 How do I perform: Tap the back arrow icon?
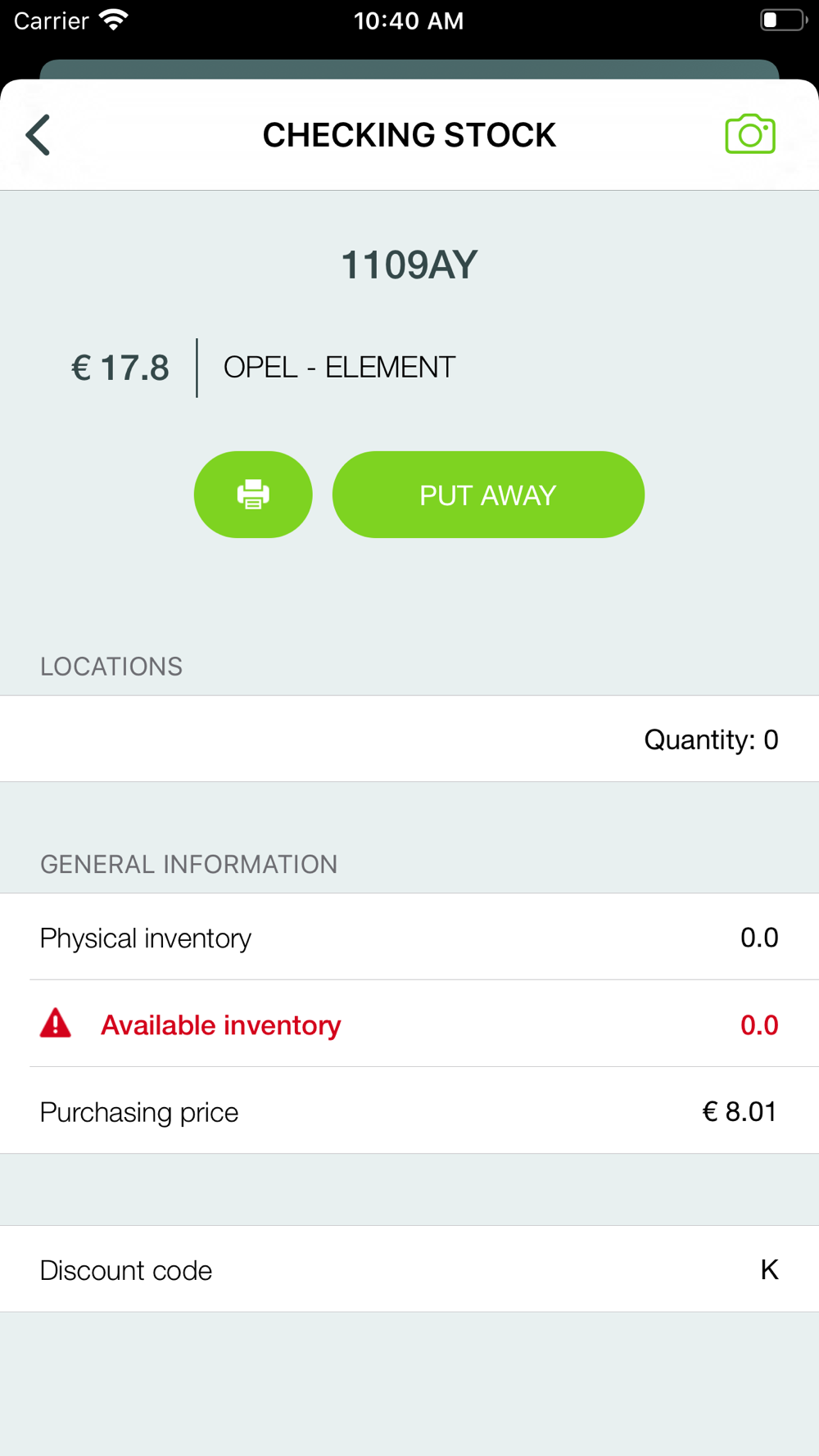(x=38, y=135)
